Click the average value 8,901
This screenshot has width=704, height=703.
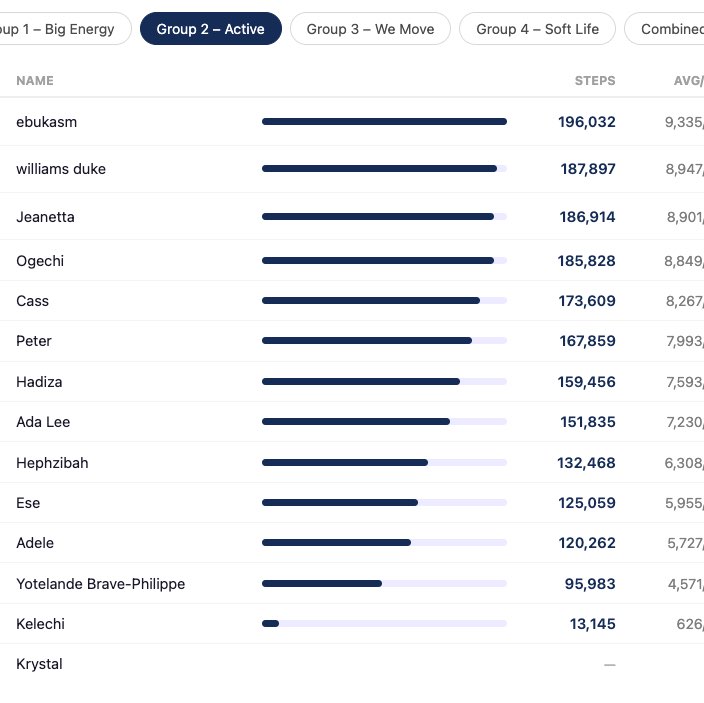[685, 217]
